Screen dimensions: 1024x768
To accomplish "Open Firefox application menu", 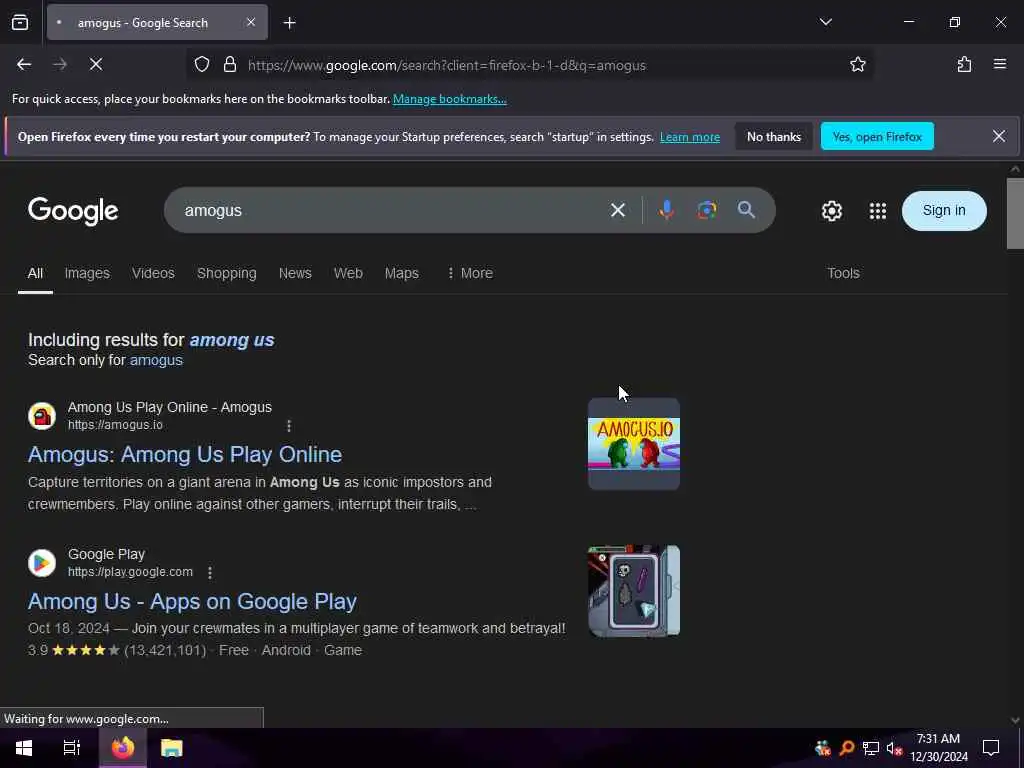I will 1000,64.
